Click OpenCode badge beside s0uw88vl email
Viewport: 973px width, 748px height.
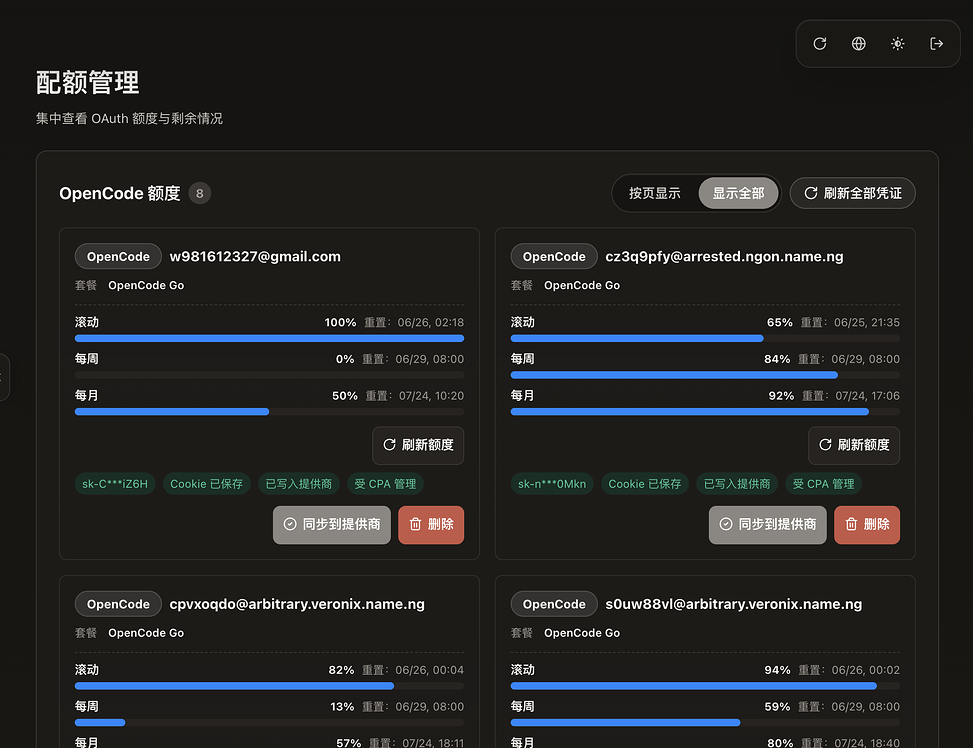click(554, 604)
